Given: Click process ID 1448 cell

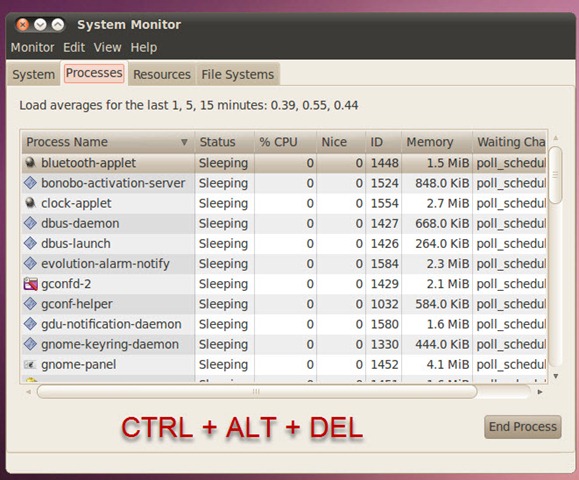Looking at the screenshot, I should click(x=384, y=163).
